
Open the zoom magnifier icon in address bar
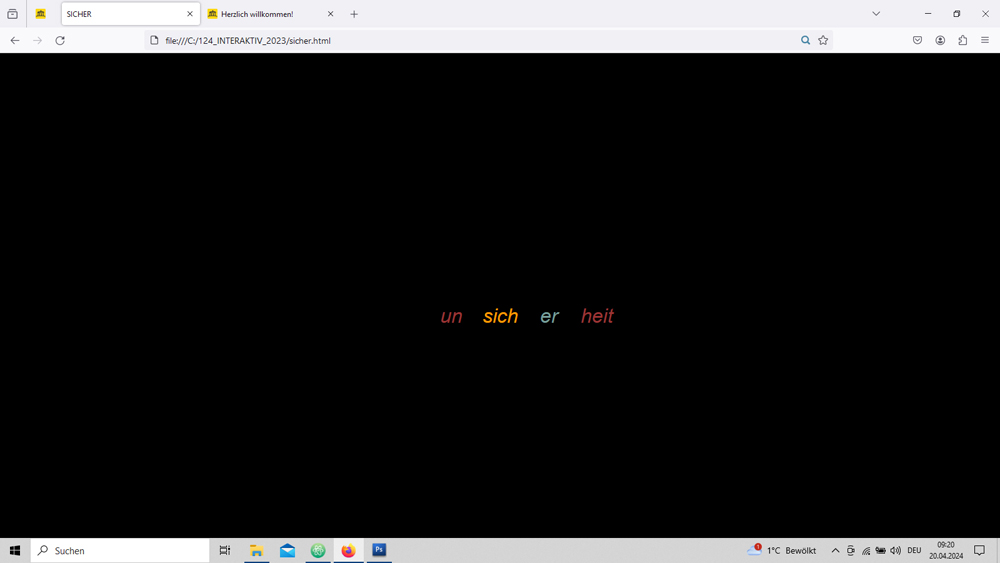(805, 40)
